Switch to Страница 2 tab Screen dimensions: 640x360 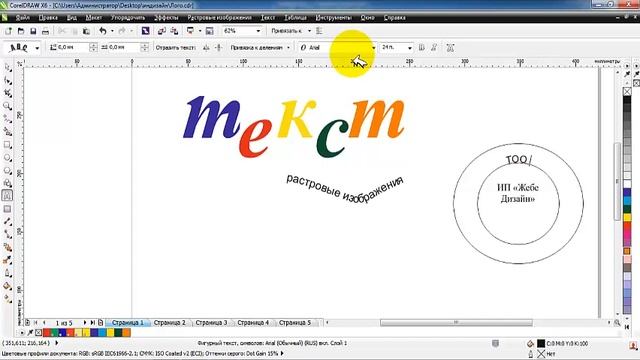point(169,322)
